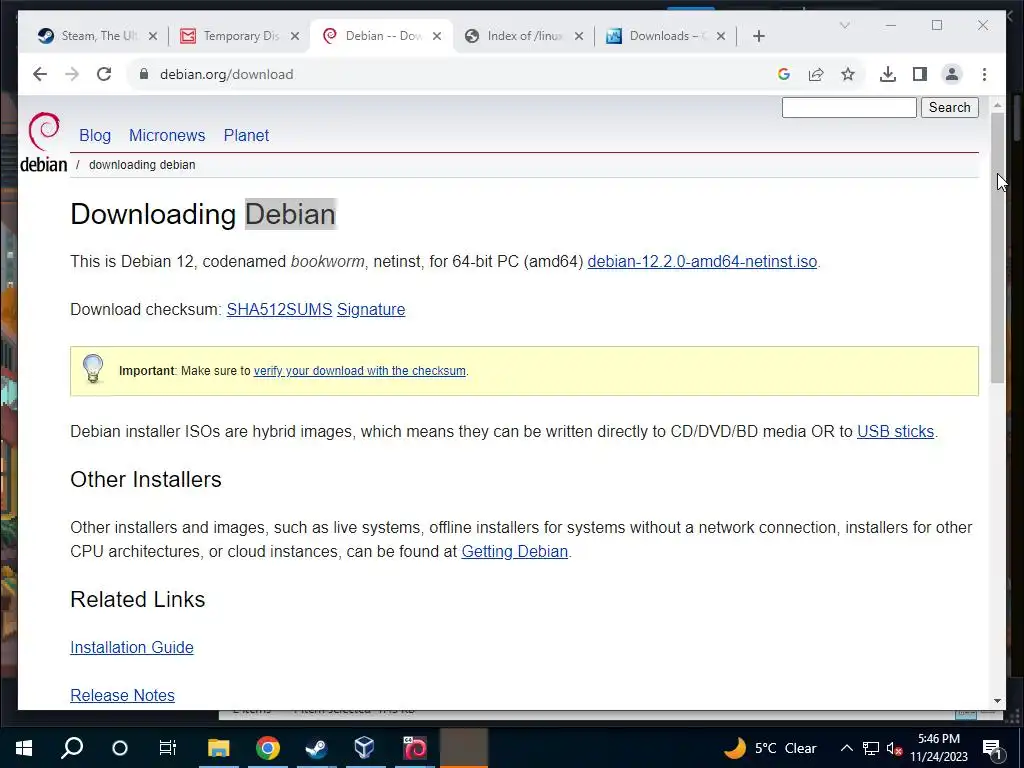
Task: Open Task View on taskbar
Action: coord(168,748)
